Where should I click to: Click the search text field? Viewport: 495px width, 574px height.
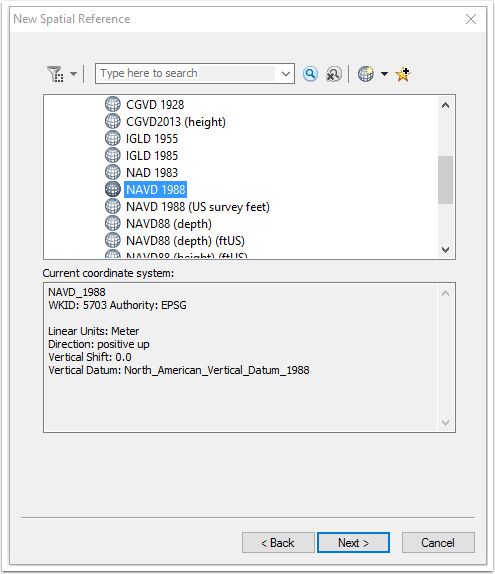pos(187,73)
